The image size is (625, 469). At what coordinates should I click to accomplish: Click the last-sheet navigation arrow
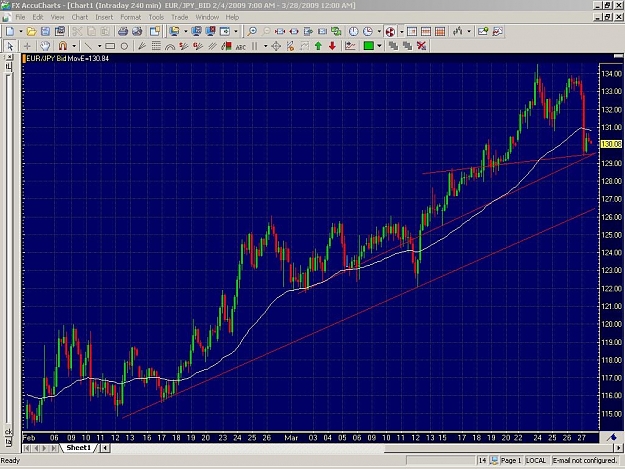(54, 448)
